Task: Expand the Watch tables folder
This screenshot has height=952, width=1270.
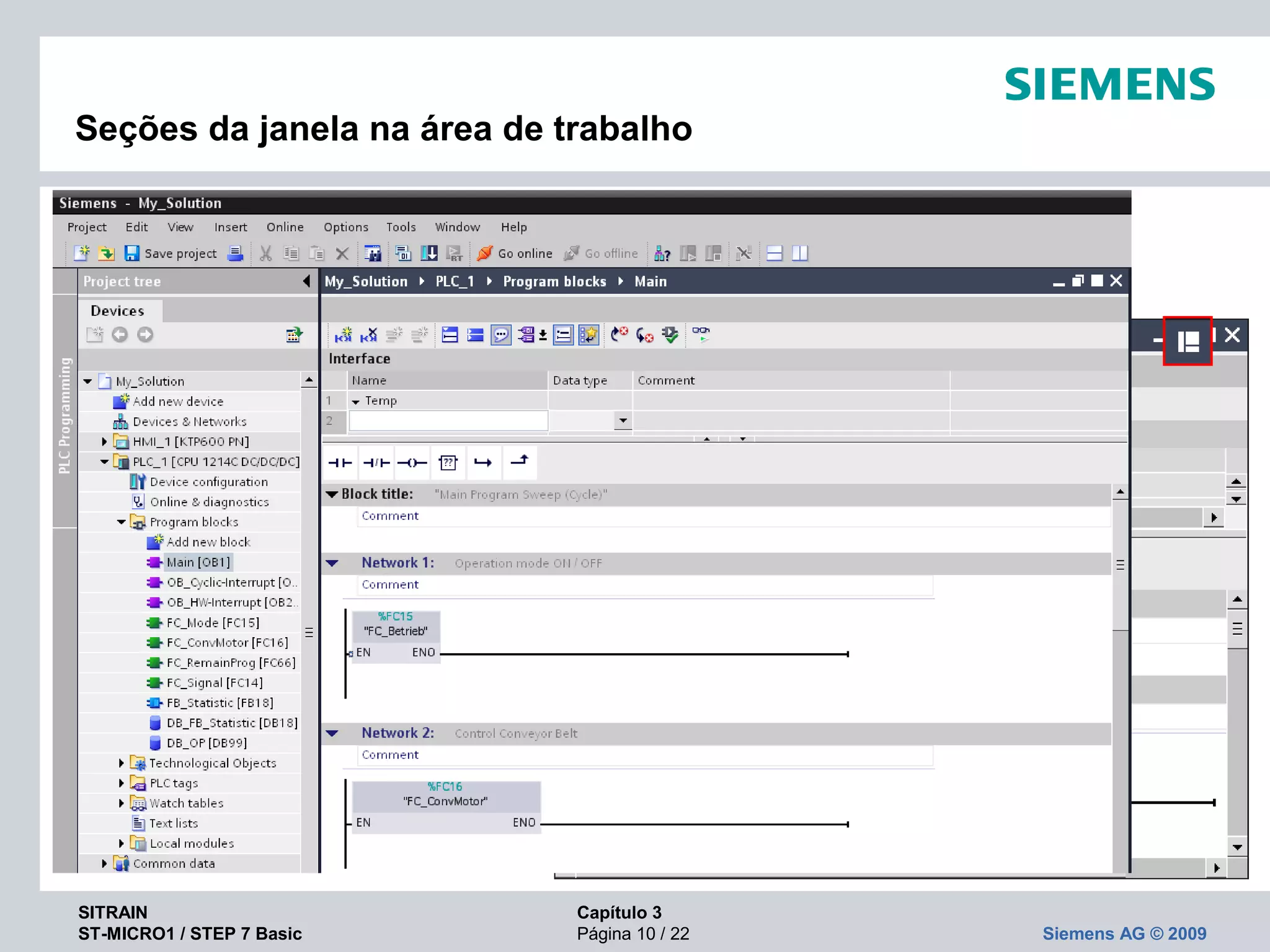Action: pyautogui.click(x=122, y=803)
